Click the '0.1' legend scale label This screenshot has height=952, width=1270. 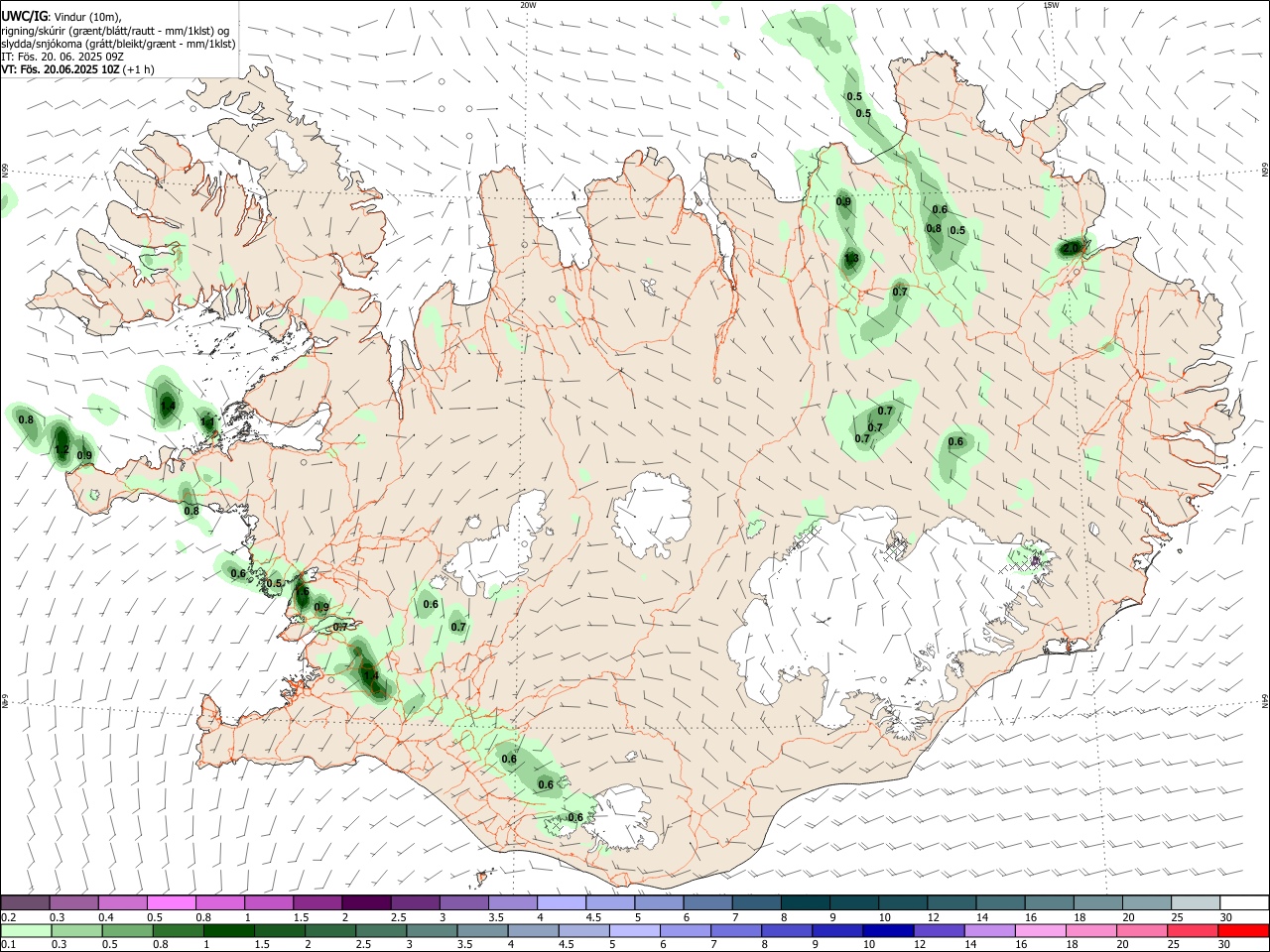[x=9, y=945]
